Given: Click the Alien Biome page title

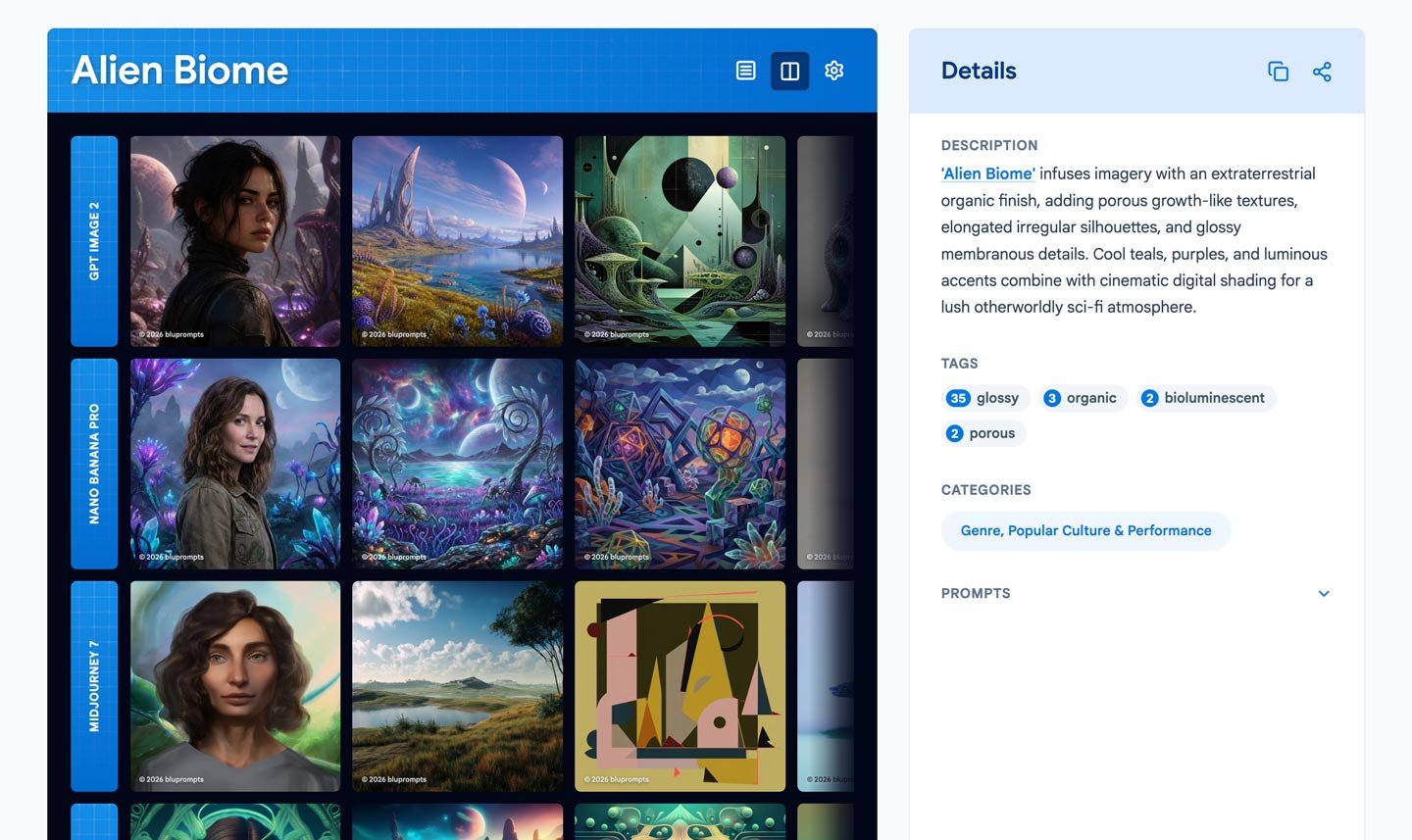Looking at the screenshot, I should tap(180, 71).
